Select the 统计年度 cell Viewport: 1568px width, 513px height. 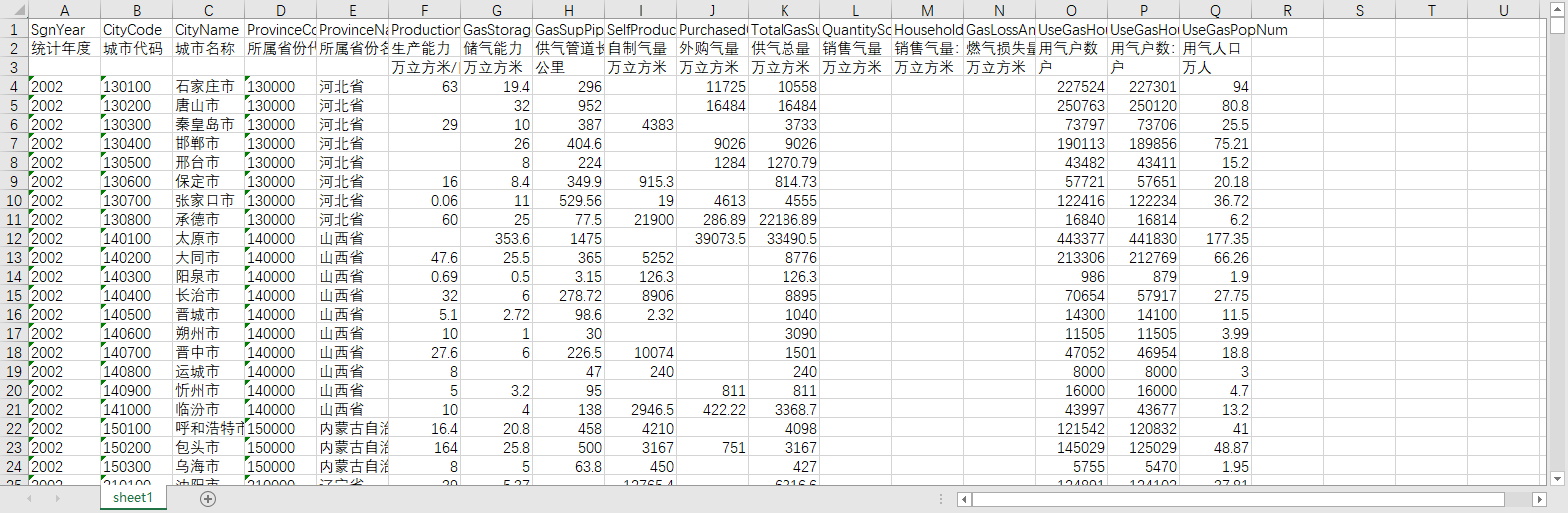(x=64, y=49)
